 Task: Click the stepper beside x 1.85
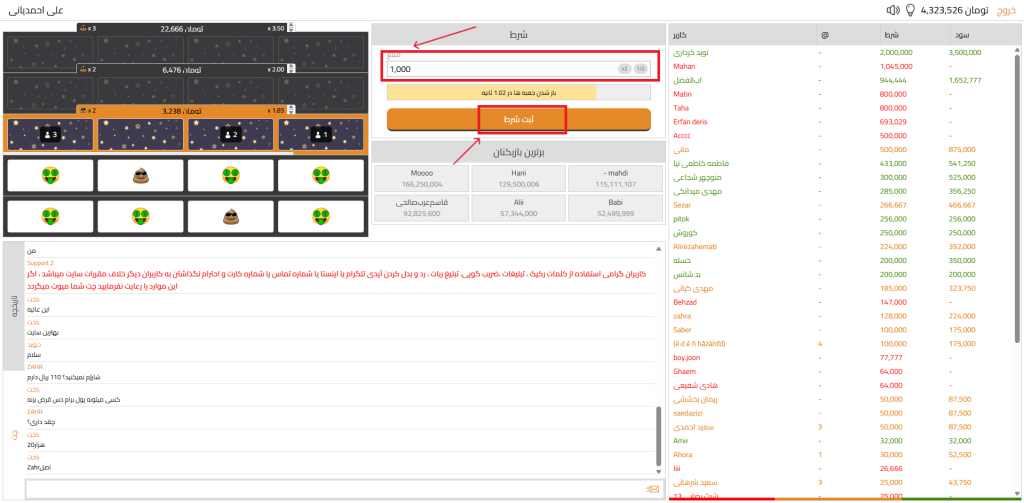point(291,111)
